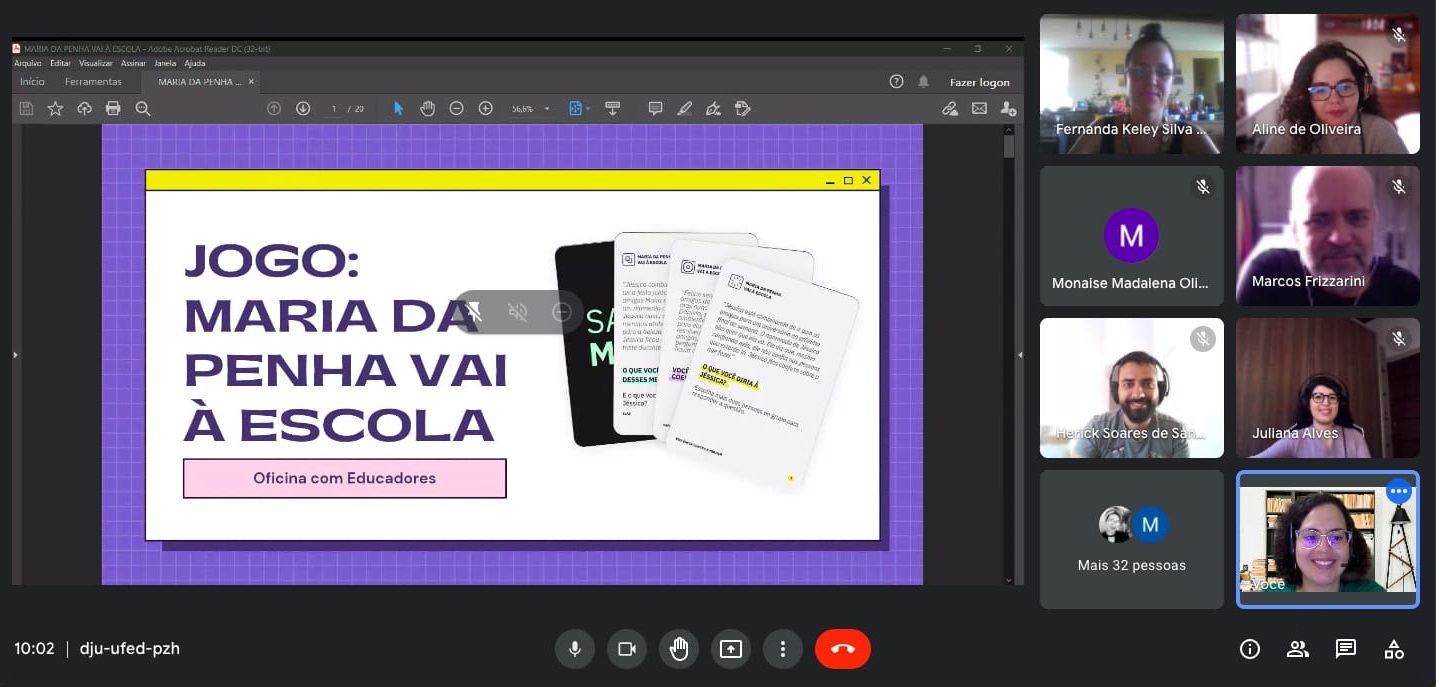The height and width of the screenshot is (687, 1440).
Task: Click the raise hand button
Action: 679,649
